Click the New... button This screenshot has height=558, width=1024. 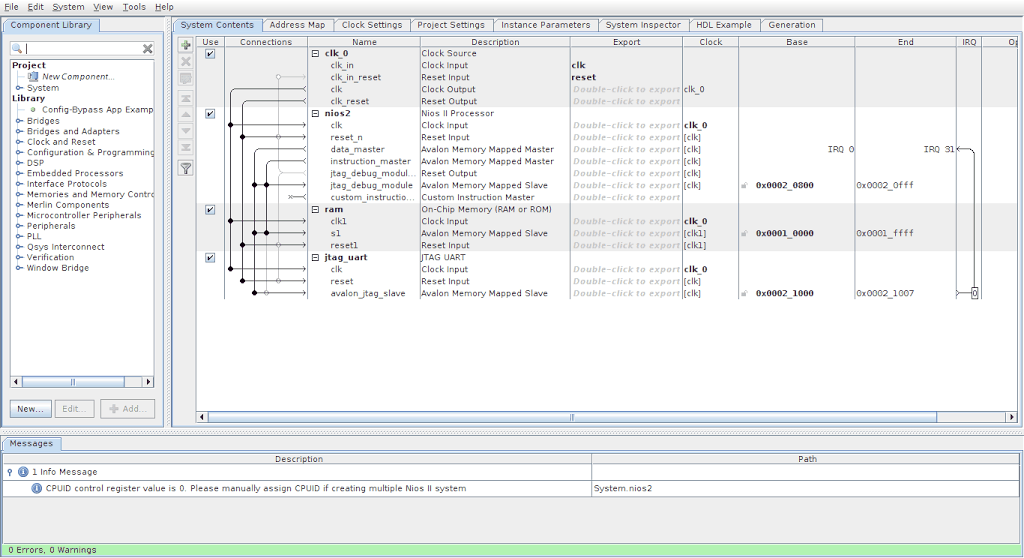pos(30,408)
